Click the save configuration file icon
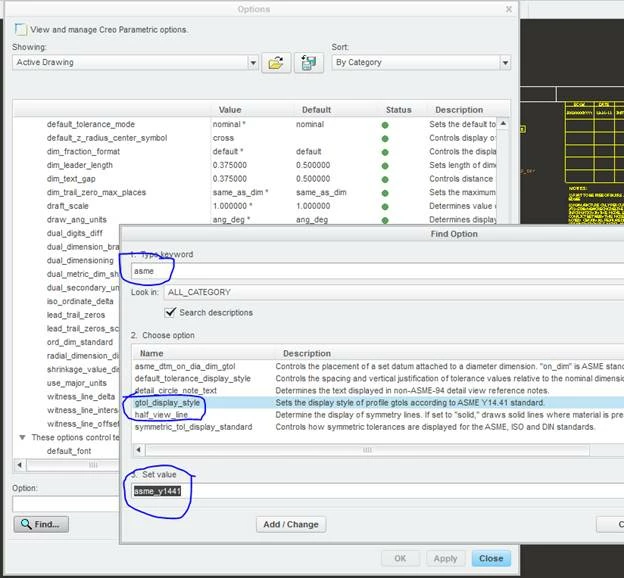This screenshot has height=578, width=624. pos(308,62)
